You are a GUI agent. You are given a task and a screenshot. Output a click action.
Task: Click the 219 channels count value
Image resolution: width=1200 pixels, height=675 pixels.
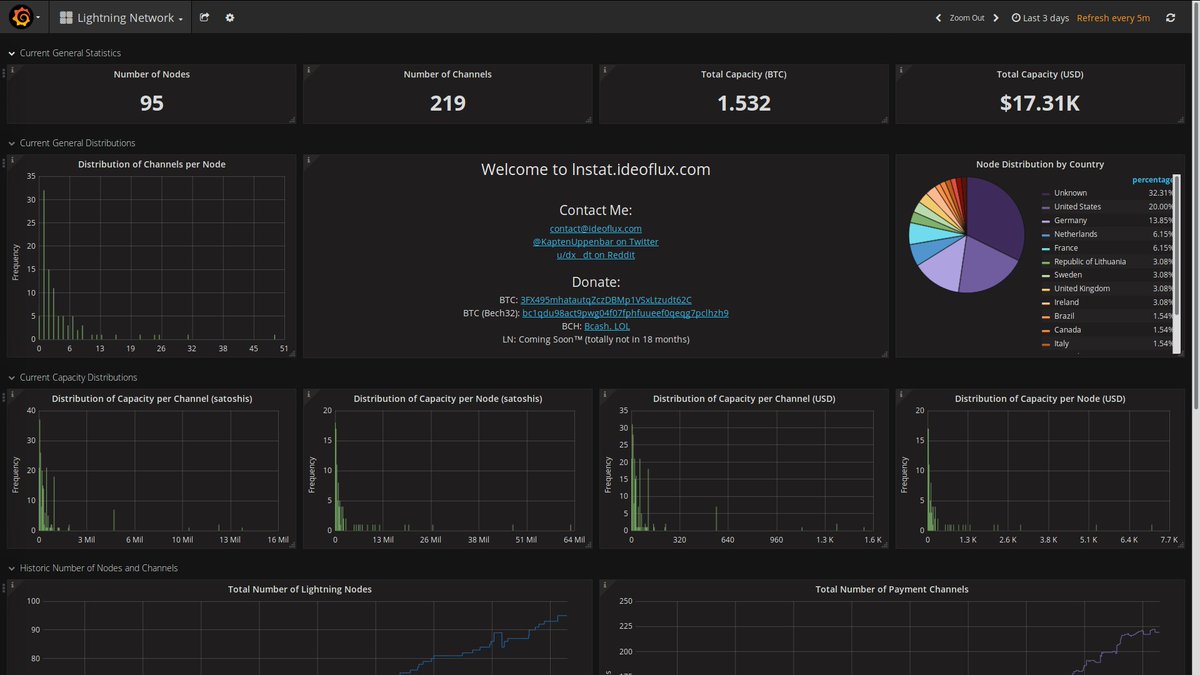click(448, 103)
